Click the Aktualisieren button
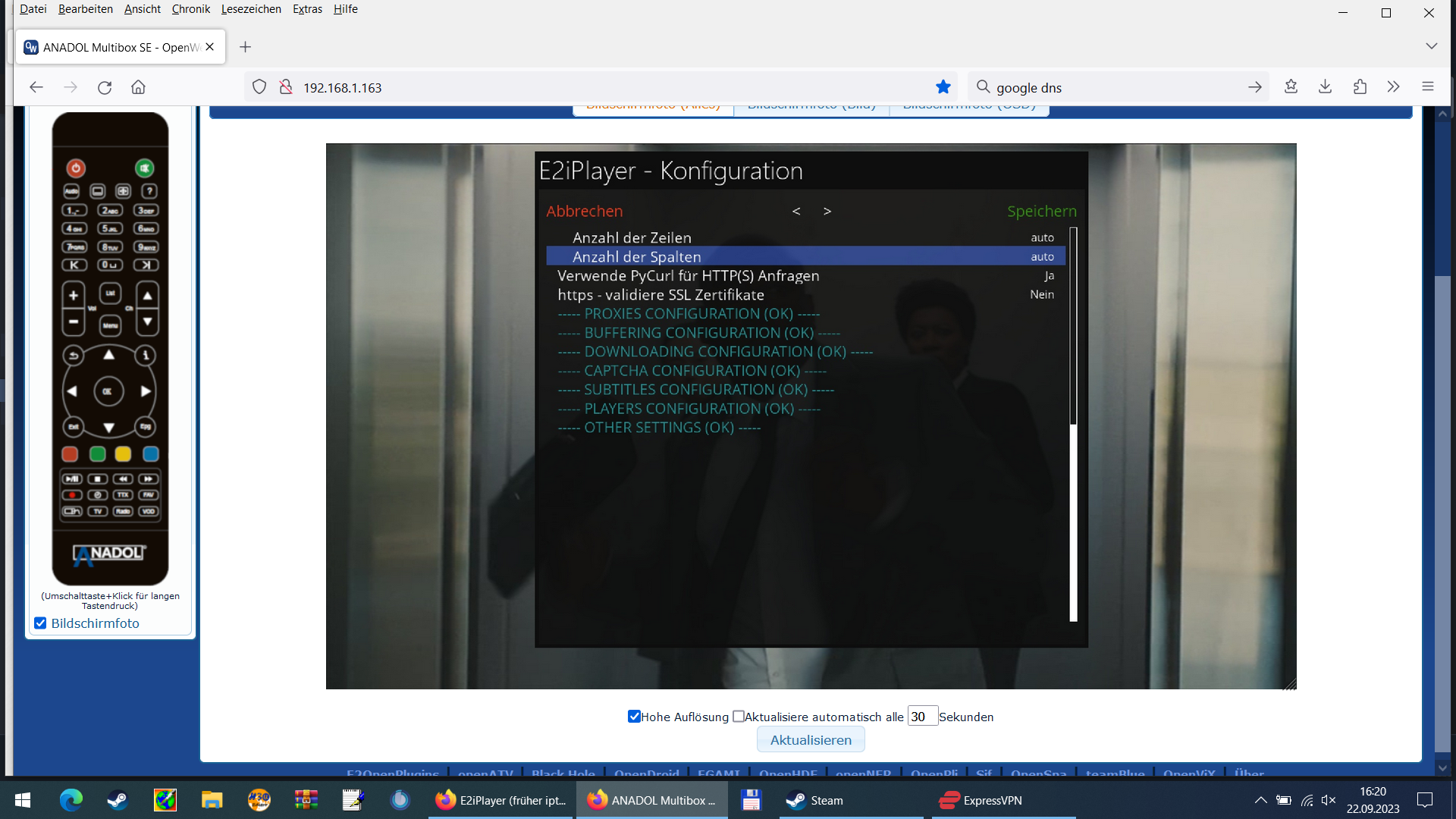 tap(811, 740)
